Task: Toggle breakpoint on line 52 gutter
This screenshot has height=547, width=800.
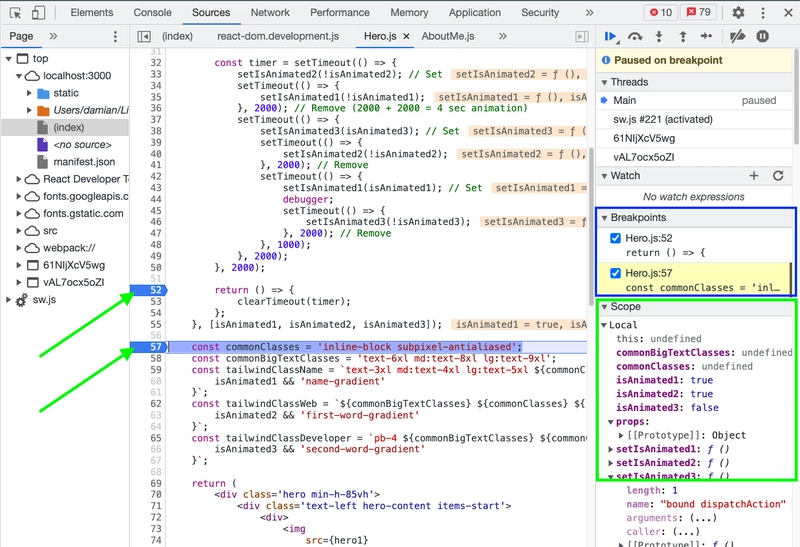Action: [148, 290]
